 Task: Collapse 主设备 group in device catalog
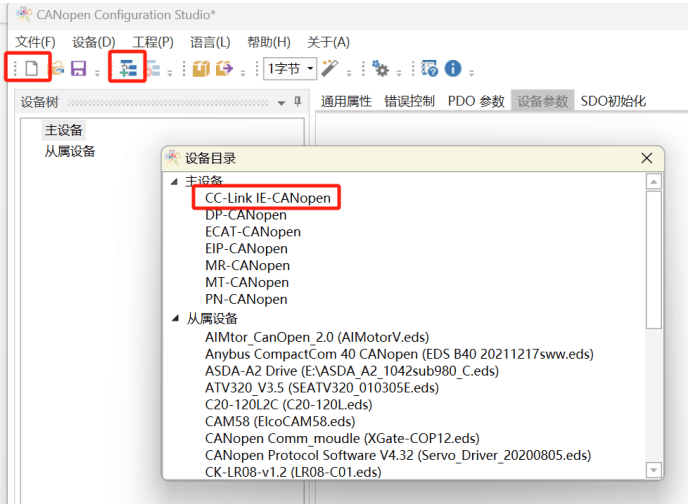point(175,181)
